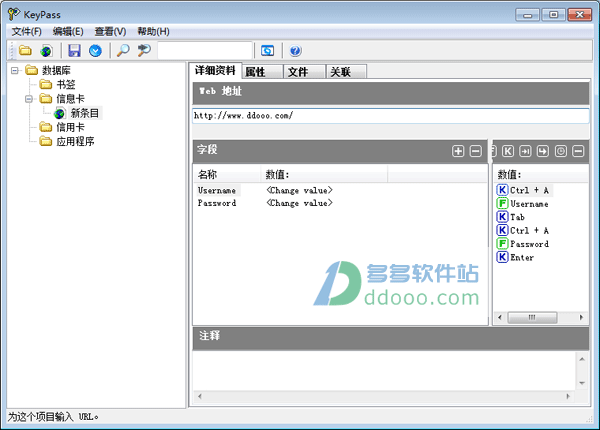Select the second Ctrl + A sequence entry
Viewport: 600px width, 430px height.
point(523,230)
